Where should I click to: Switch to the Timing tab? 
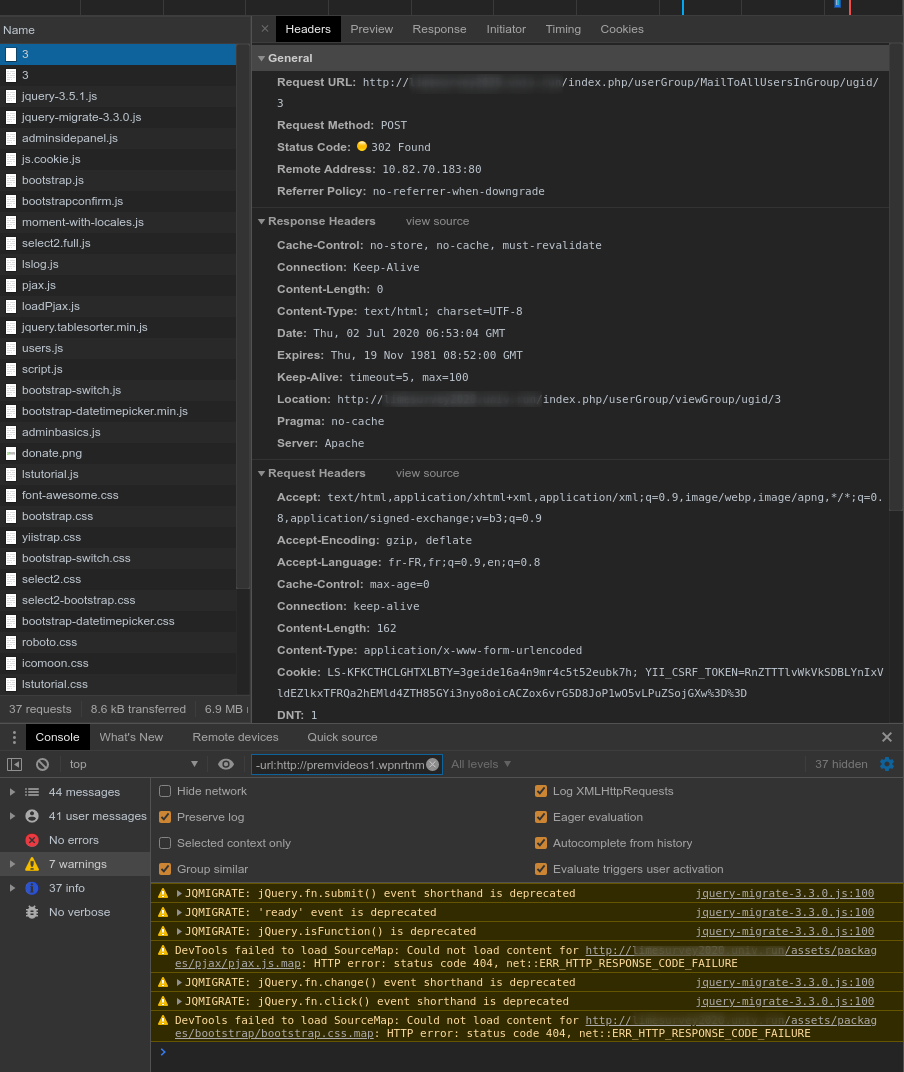point(563,29)
